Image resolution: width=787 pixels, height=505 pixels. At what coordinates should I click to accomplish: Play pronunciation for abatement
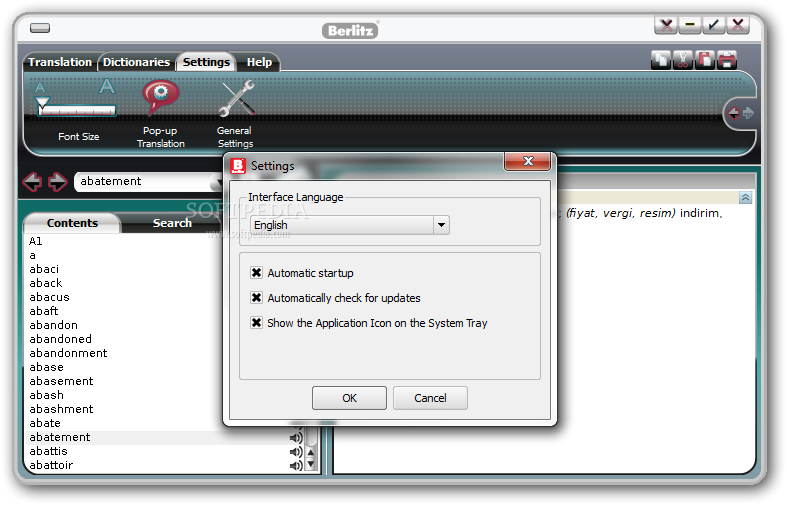click(296, 438)
